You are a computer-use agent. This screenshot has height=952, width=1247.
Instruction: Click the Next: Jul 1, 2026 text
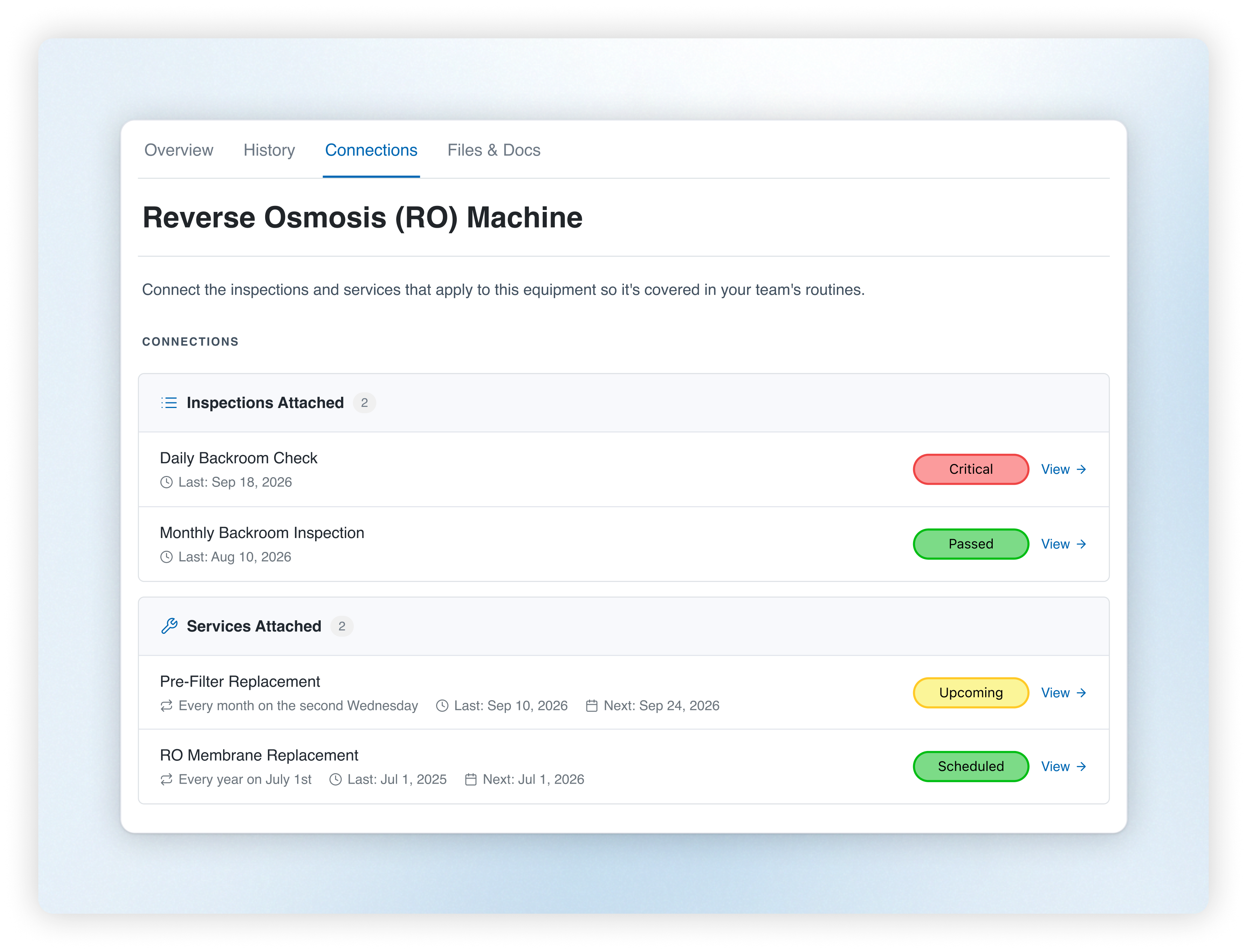533,780
